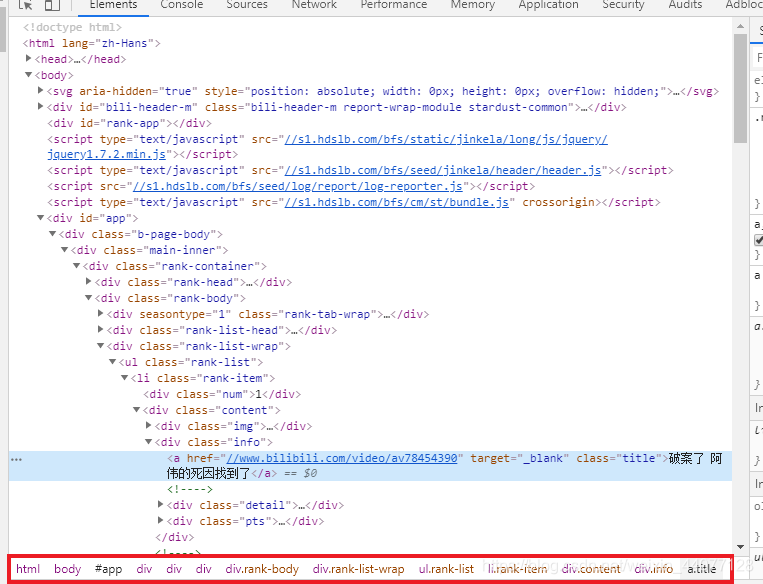Select div.info in the breadcrumb
Image resolution: width=763 pixels, height=584 pixels.
pyautogui.click(x=654, y=569)
